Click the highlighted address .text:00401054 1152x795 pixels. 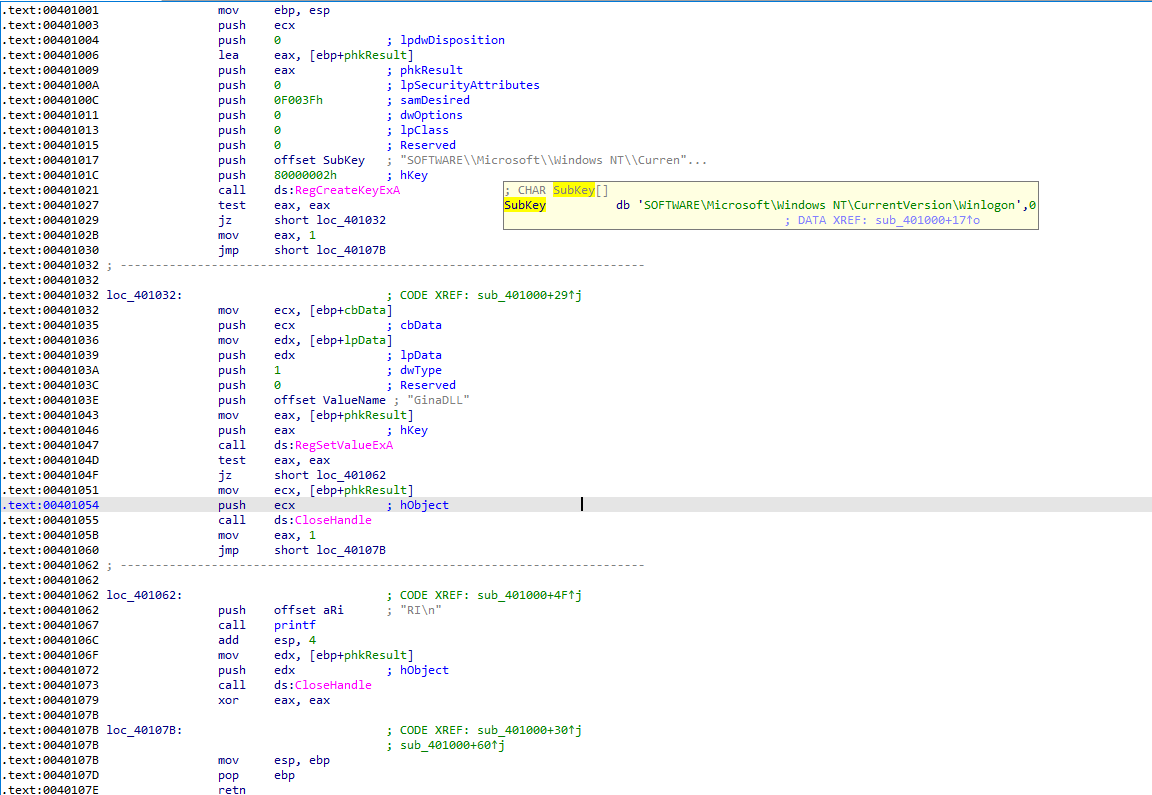51,506
